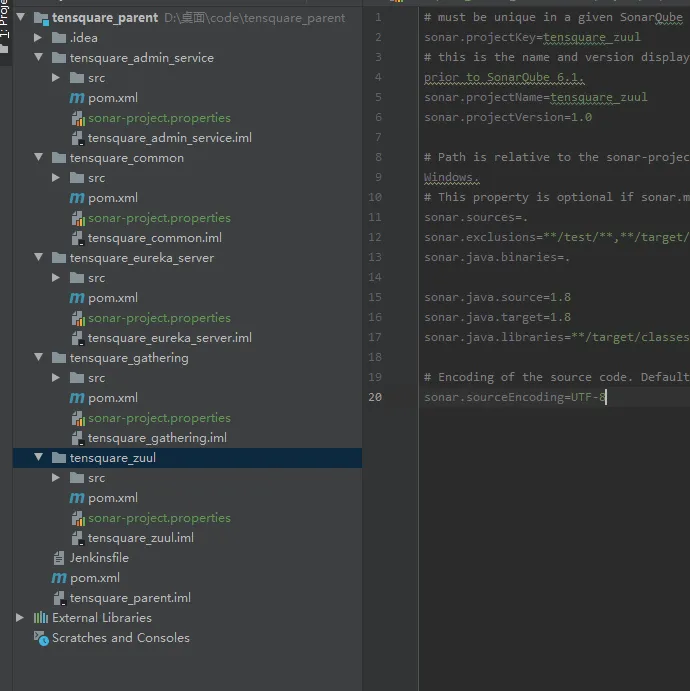The width and height of the screenshot is (690, 691).
Task: Click the Jenkinsfile file icon
Action: [59, 558]
